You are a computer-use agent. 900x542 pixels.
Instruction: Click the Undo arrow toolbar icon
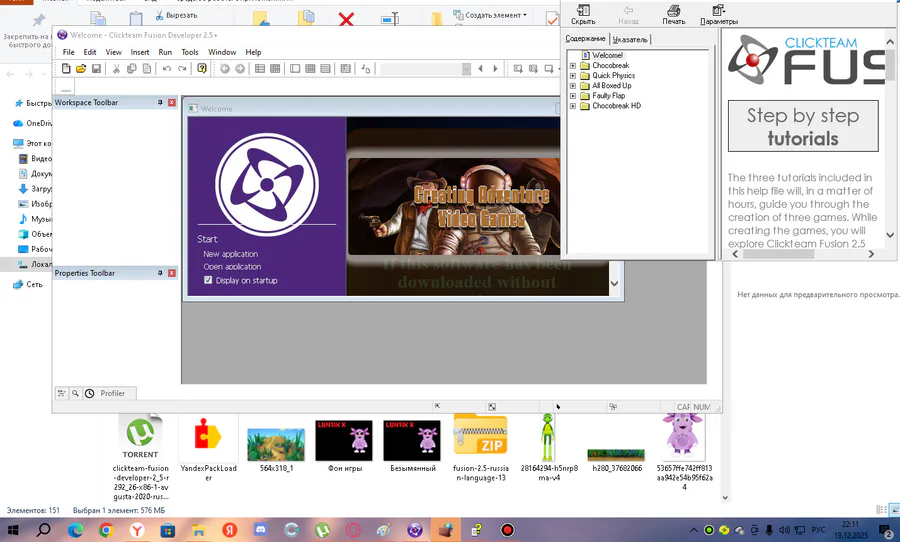(x=166, y=69)
